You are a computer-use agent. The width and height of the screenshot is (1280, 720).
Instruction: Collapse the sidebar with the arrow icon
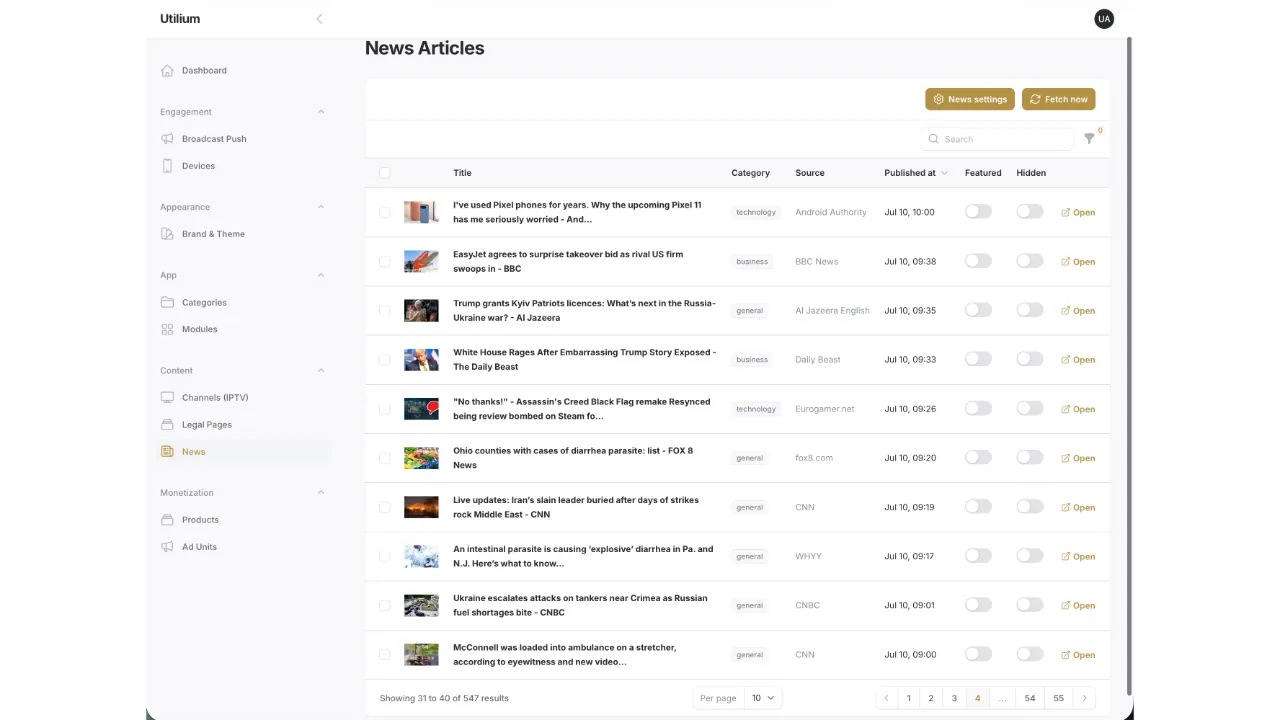tap(319, 19)
